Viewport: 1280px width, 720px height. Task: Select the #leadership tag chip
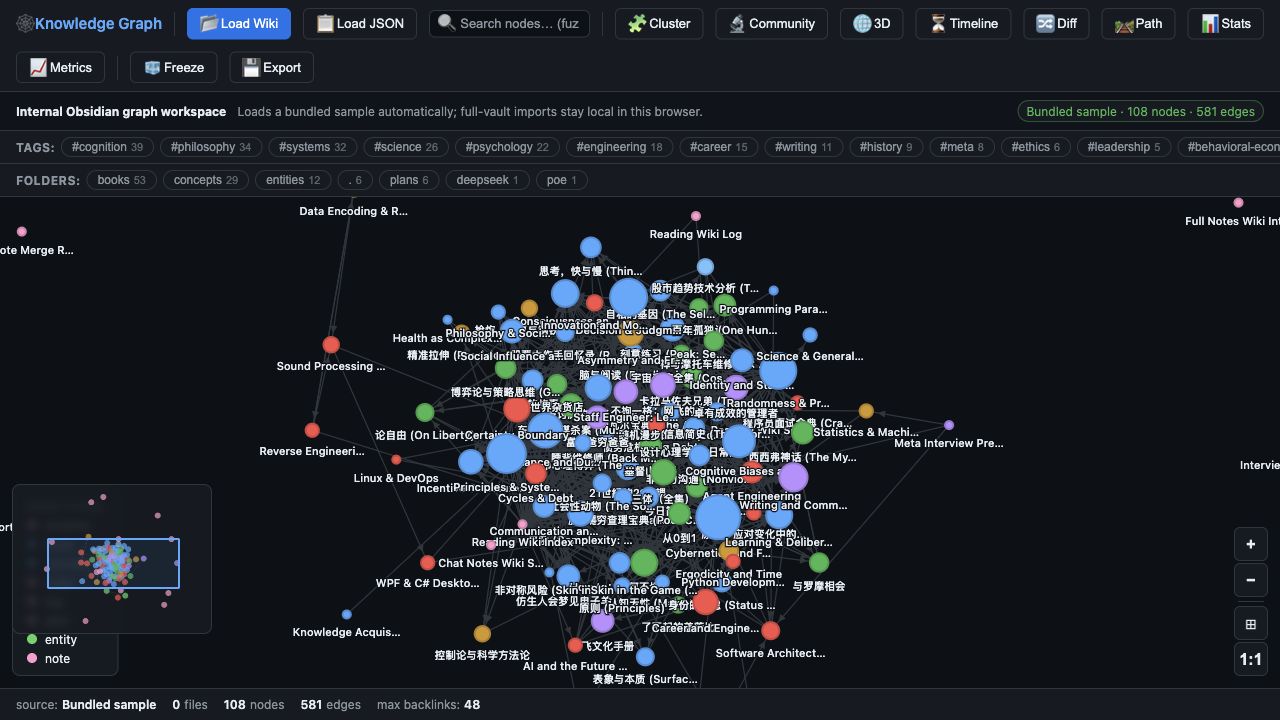pos(1123,147)
